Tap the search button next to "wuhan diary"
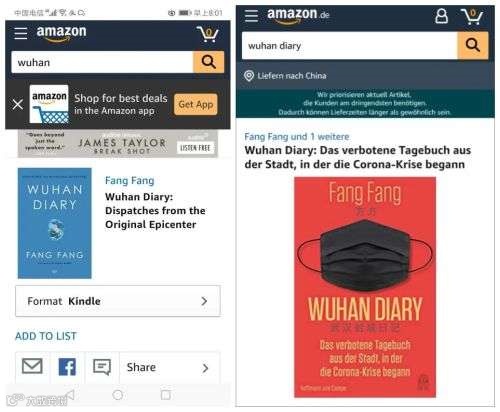The image size is (500, 412). (473, 45)
